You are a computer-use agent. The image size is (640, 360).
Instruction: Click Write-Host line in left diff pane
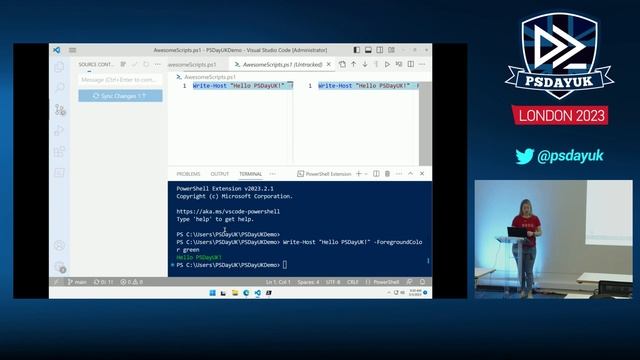[243, 86]
